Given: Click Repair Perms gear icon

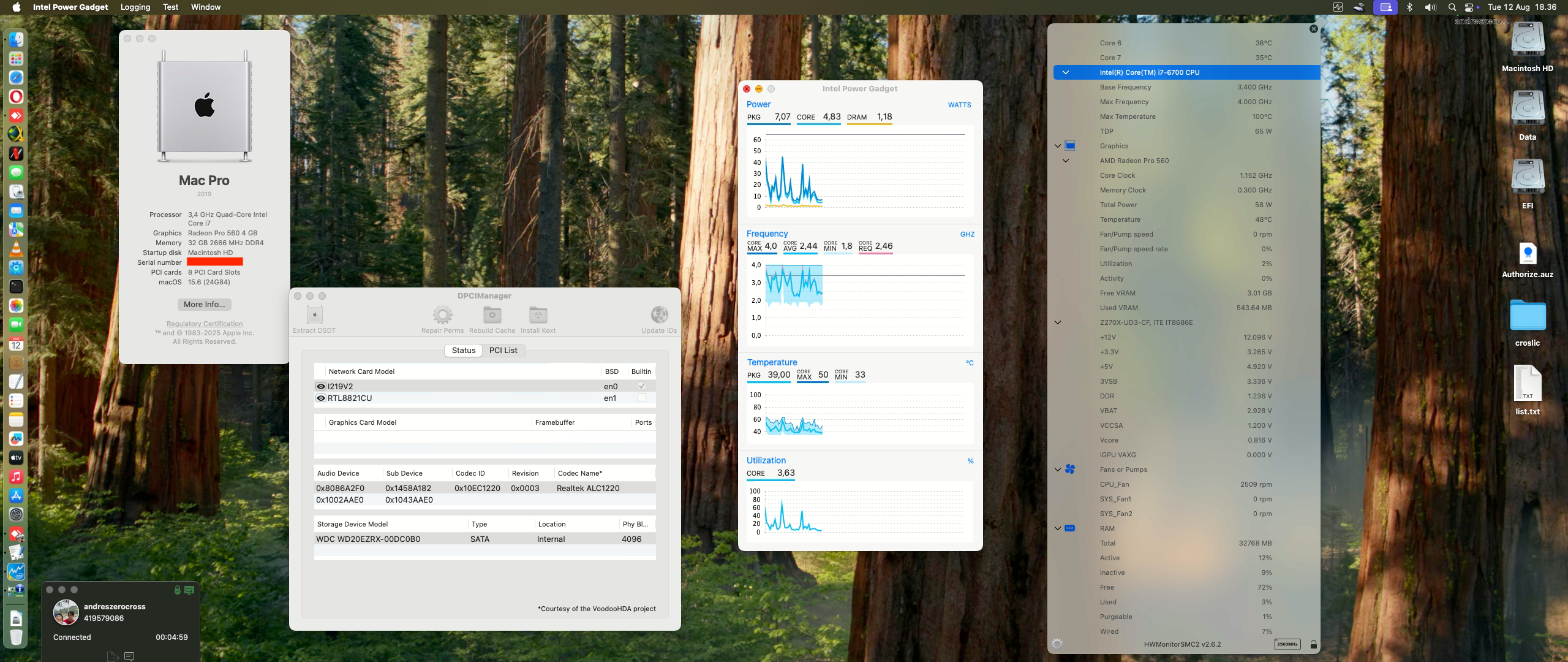Looking at the screenshot, I should (x=442, y=315).
